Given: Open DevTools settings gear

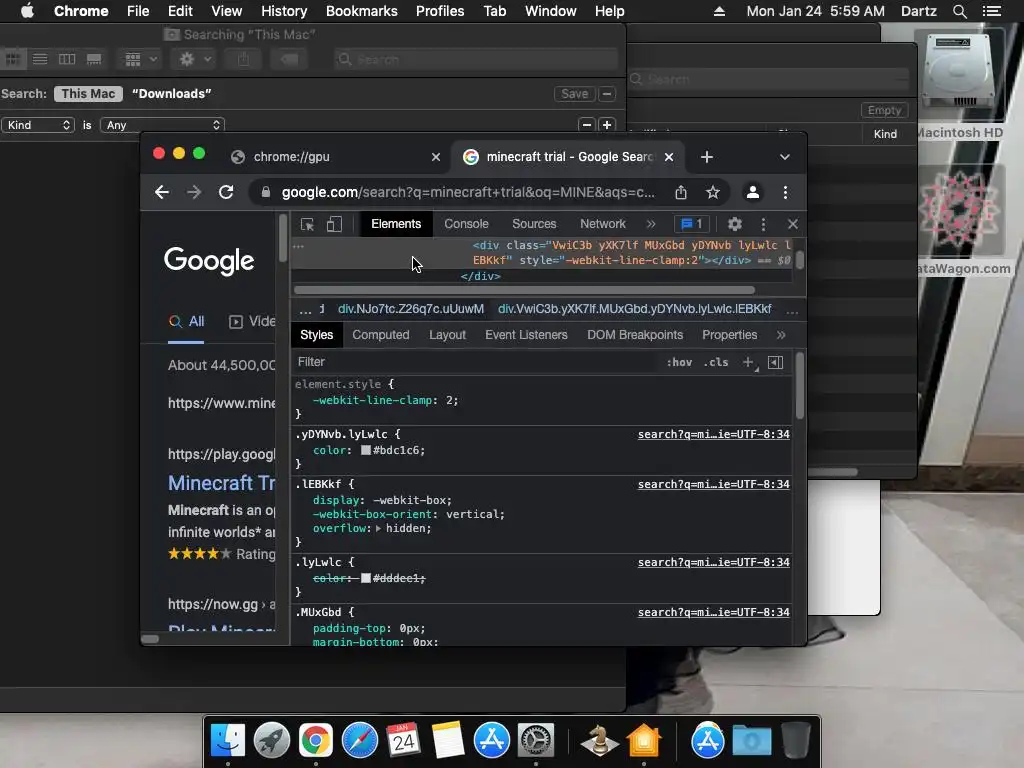Looking at the screenshot, I should (x=735, y=224).
